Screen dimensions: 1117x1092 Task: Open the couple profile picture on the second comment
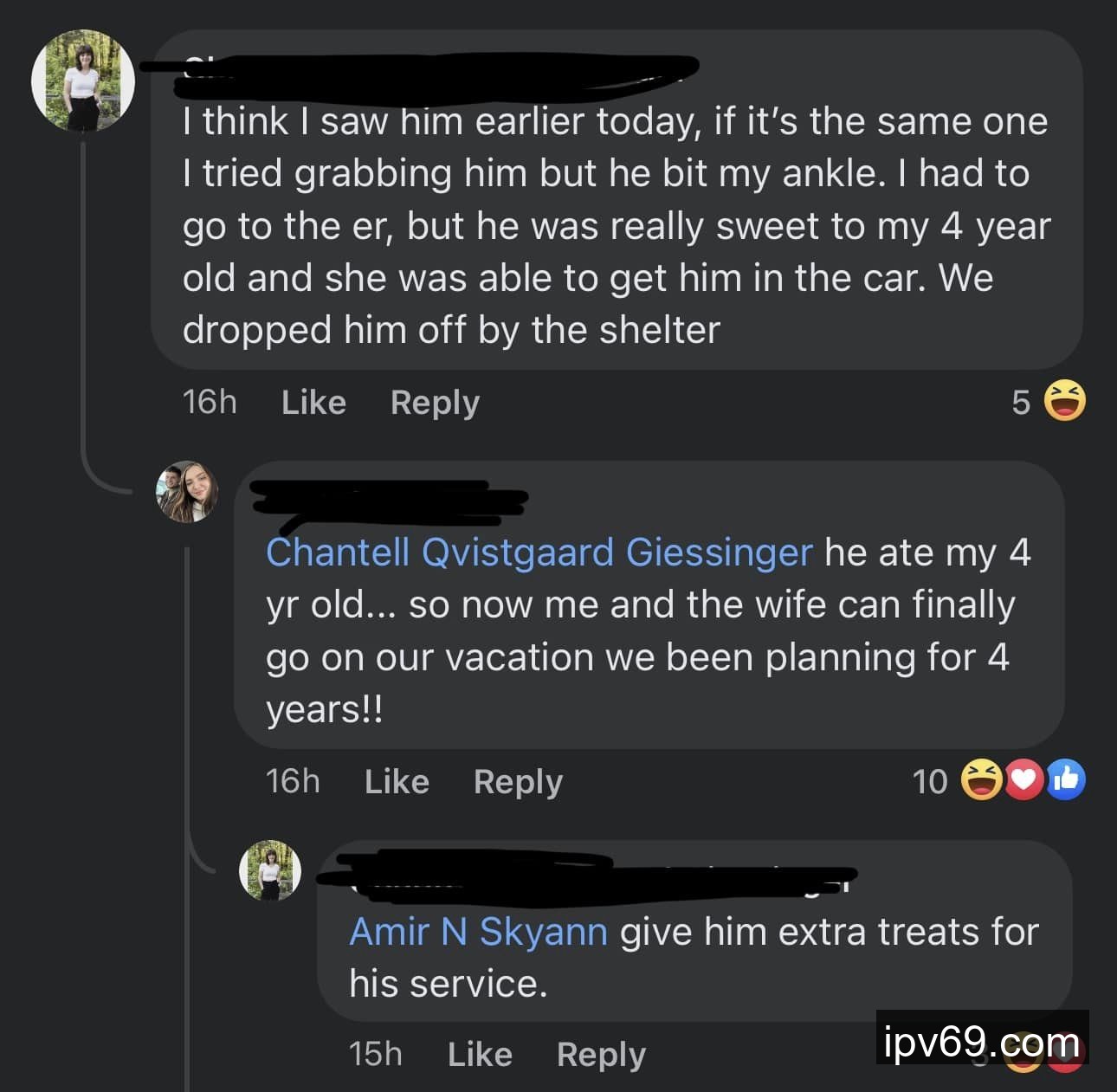tap(187, 492)
